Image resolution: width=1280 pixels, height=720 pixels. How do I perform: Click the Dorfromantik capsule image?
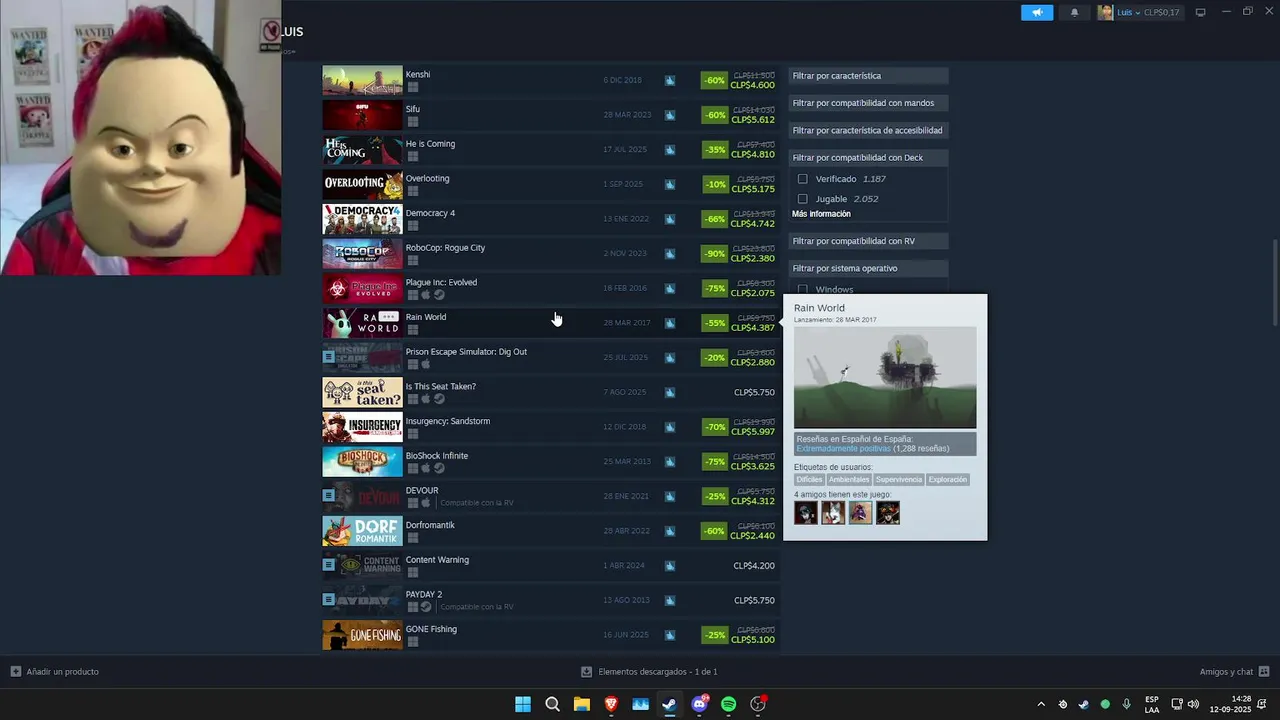[362, 531]
